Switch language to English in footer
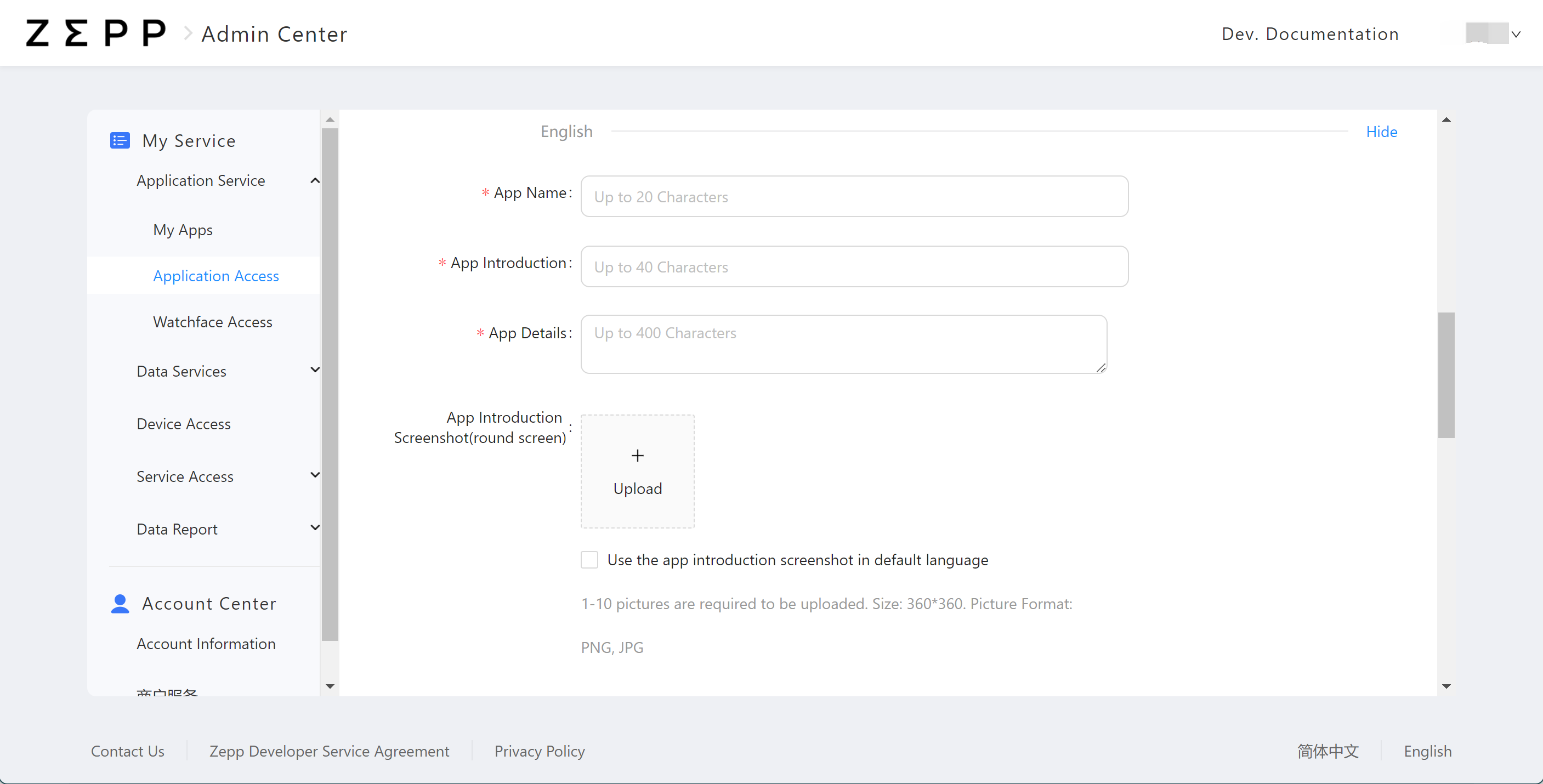Viewport: 1543px width, 784px height. coord(1427,751)
